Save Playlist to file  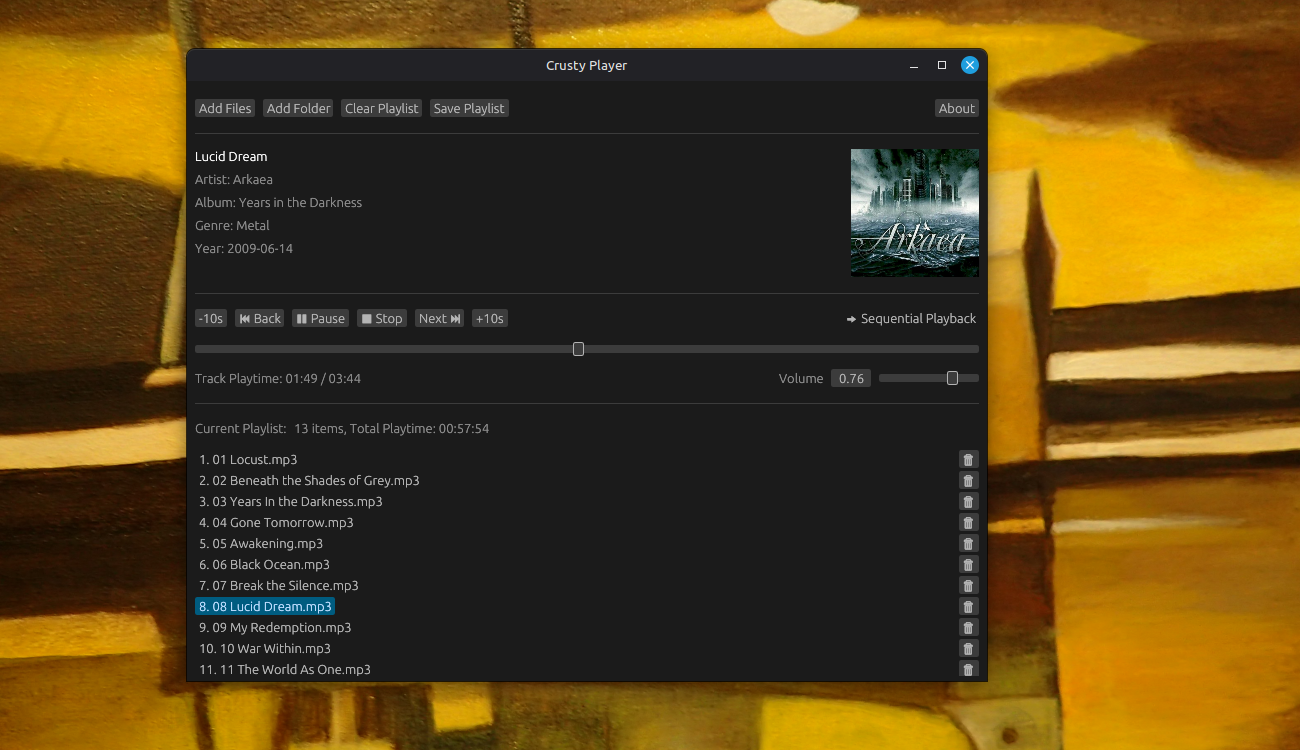[x=469, y=109]
